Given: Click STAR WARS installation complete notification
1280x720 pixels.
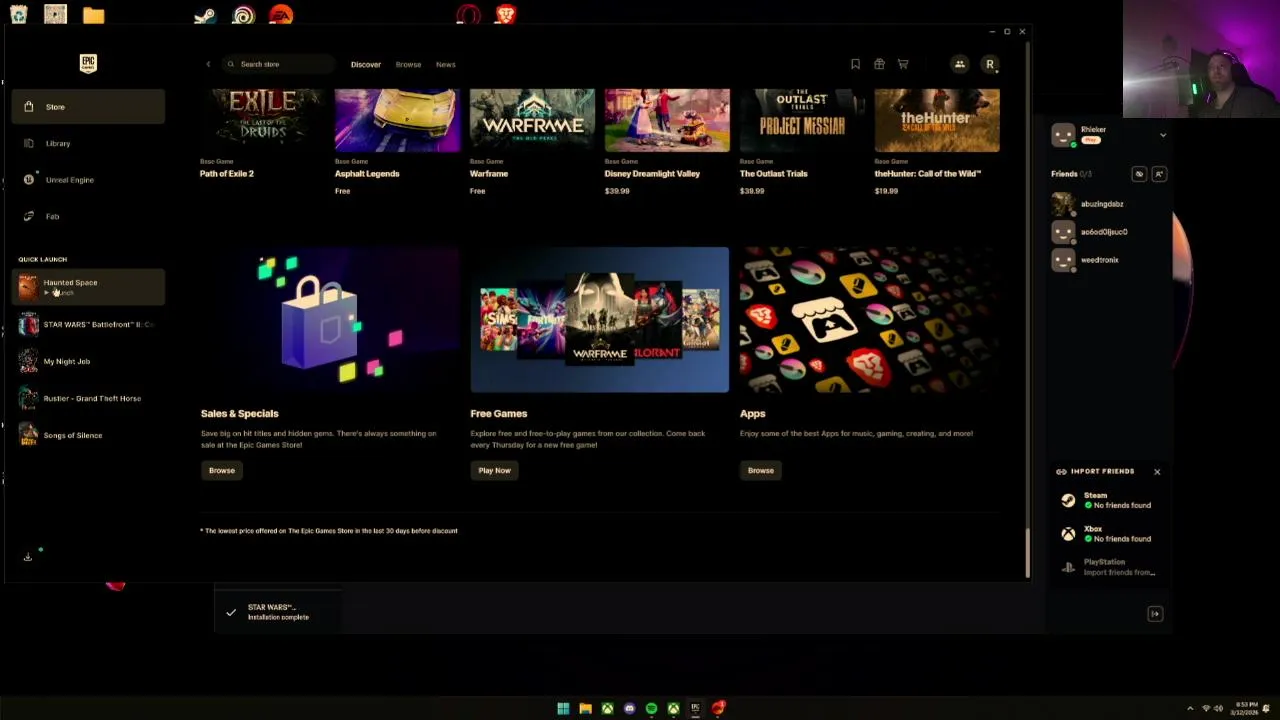Looking at the screenshot, I should coord(278,612).
